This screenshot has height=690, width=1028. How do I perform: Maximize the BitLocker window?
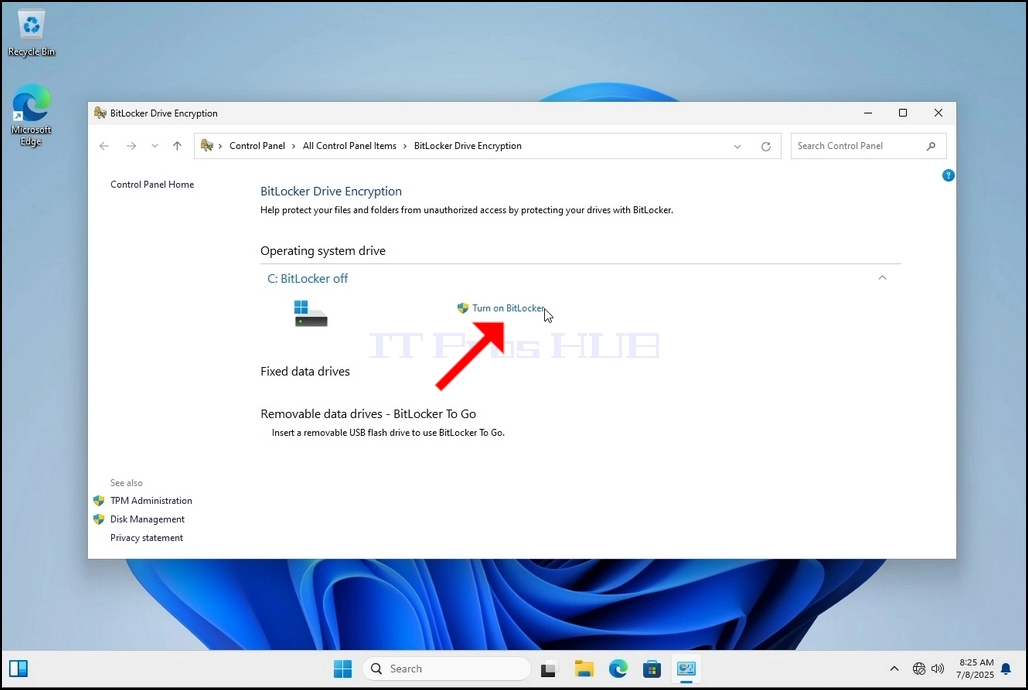903,113
